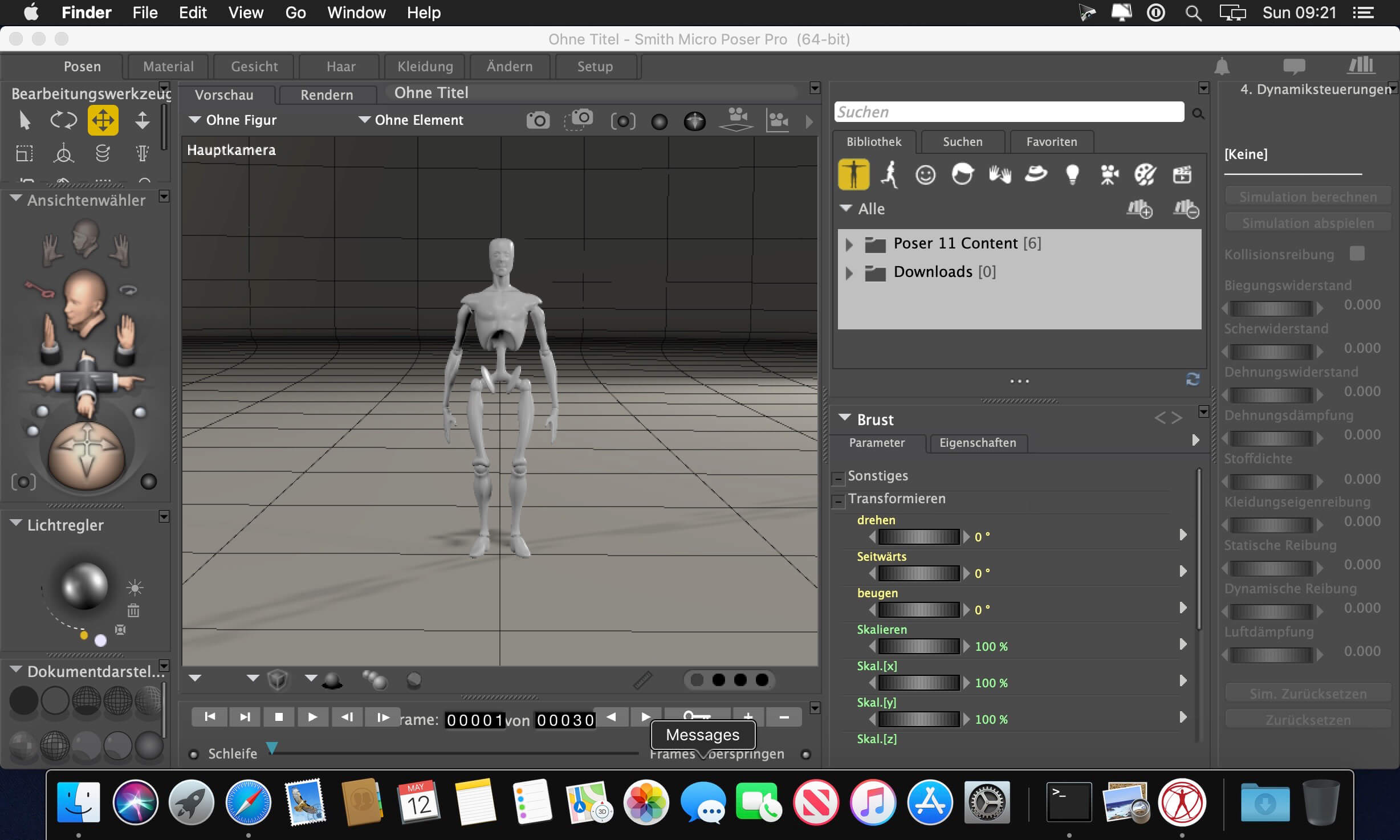Screen dimensions: 1400x840
Task: Jump to first frame button
Action: pyautogui.click(x=210, y=717)
